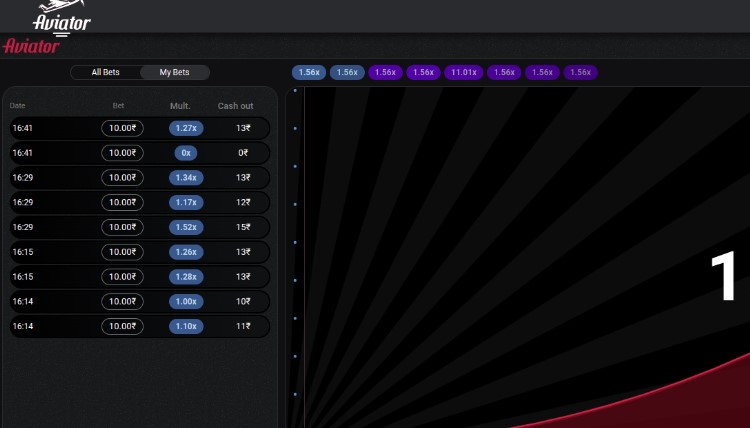Switch to the My Bets tab
Screen dimensions: 750x428
tap(175, 72)
